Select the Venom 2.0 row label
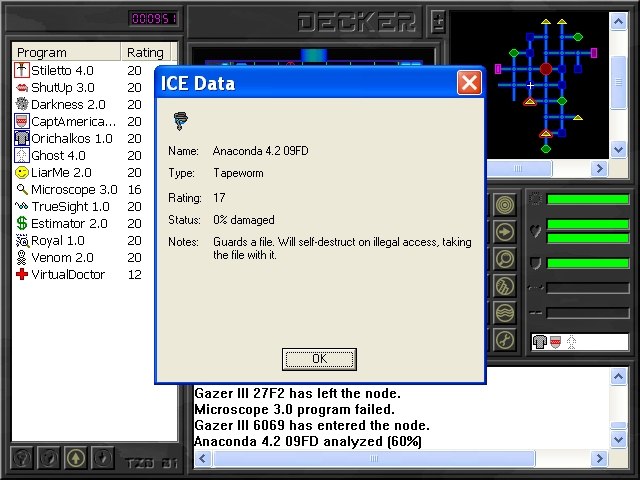The image size is (640, 480). [x=62, y=258]
